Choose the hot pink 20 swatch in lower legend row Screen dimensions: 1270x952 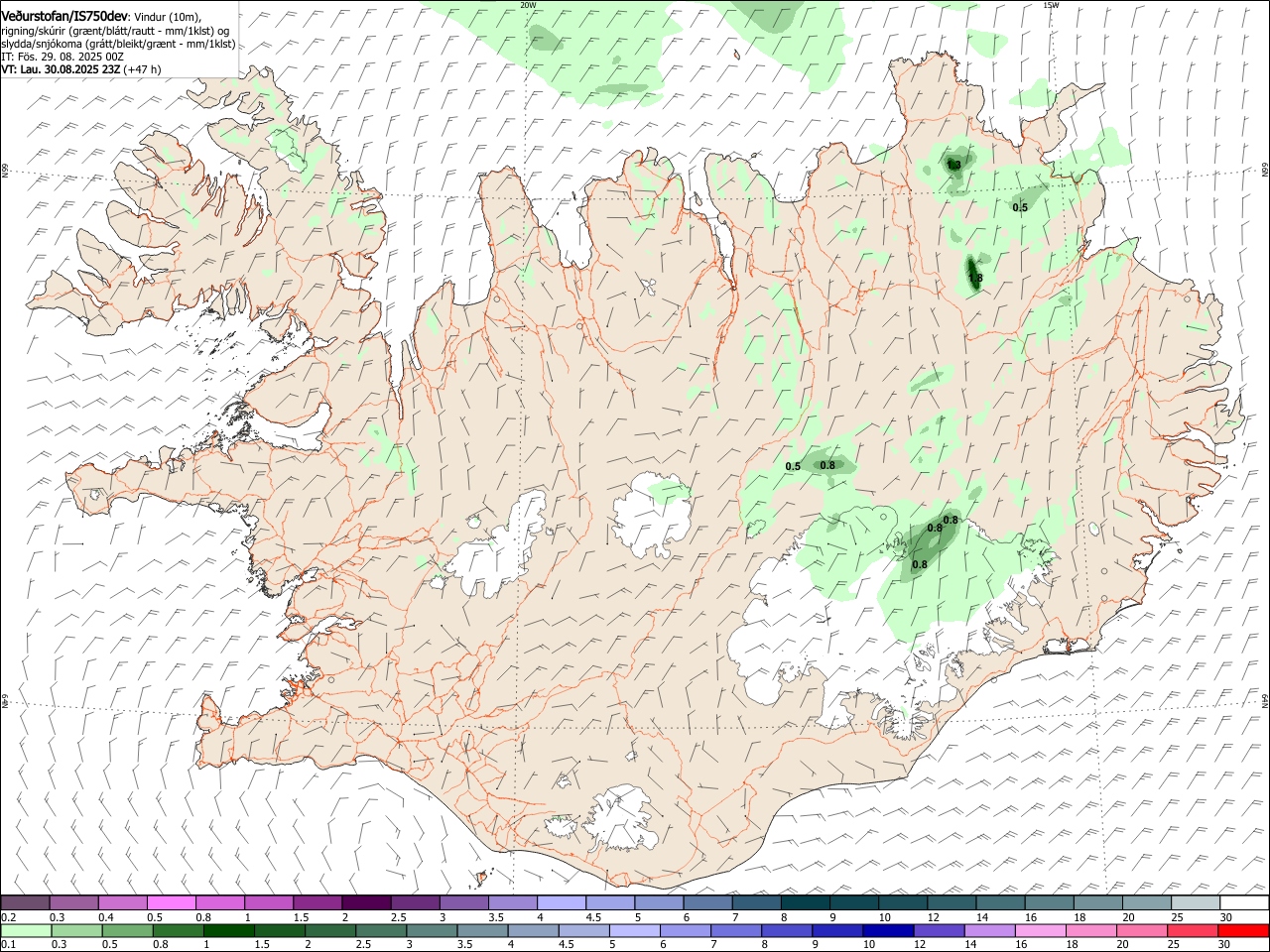[x=1142, y=930]
